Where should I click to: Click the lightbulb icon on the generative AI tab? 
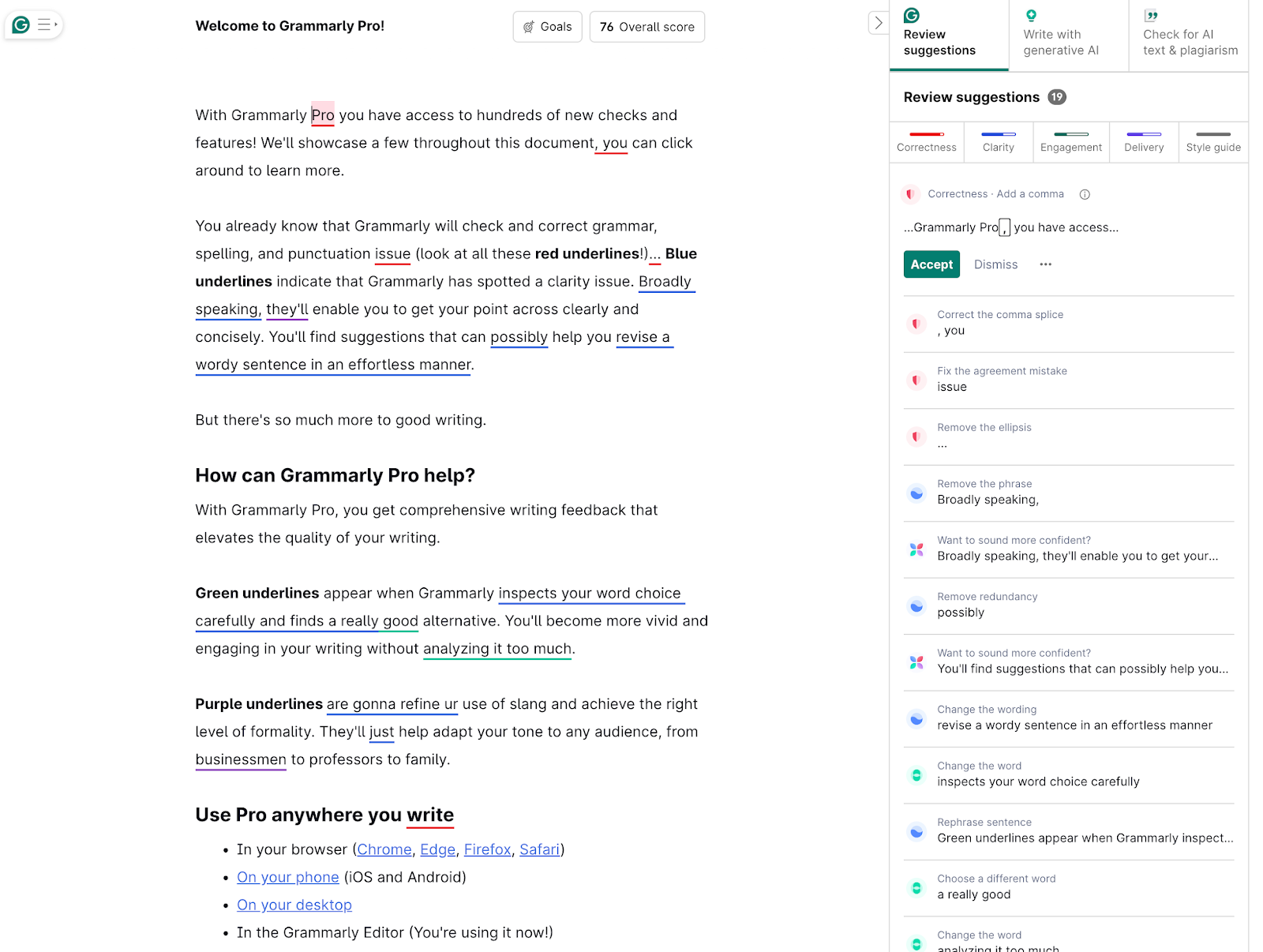(1031, 15)
